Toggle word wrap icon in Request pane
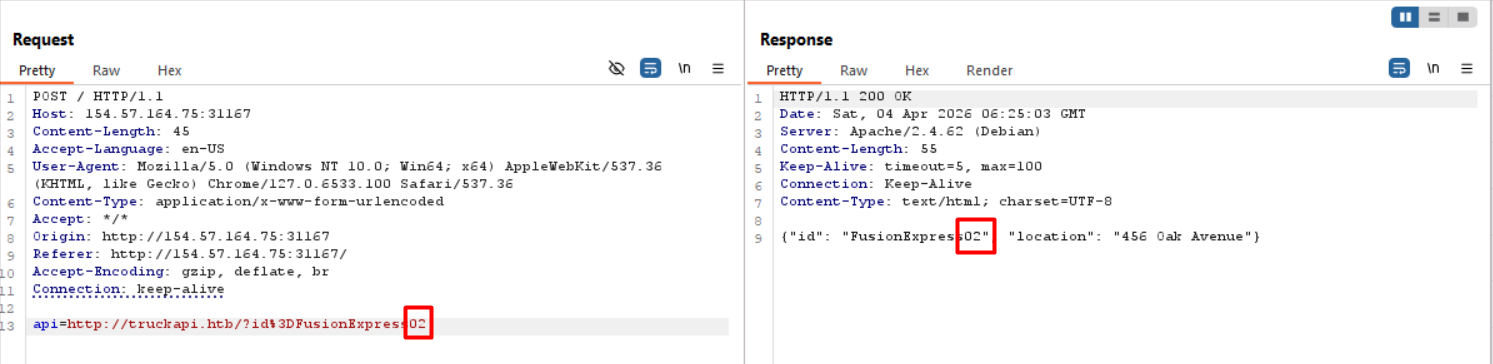 651,69
